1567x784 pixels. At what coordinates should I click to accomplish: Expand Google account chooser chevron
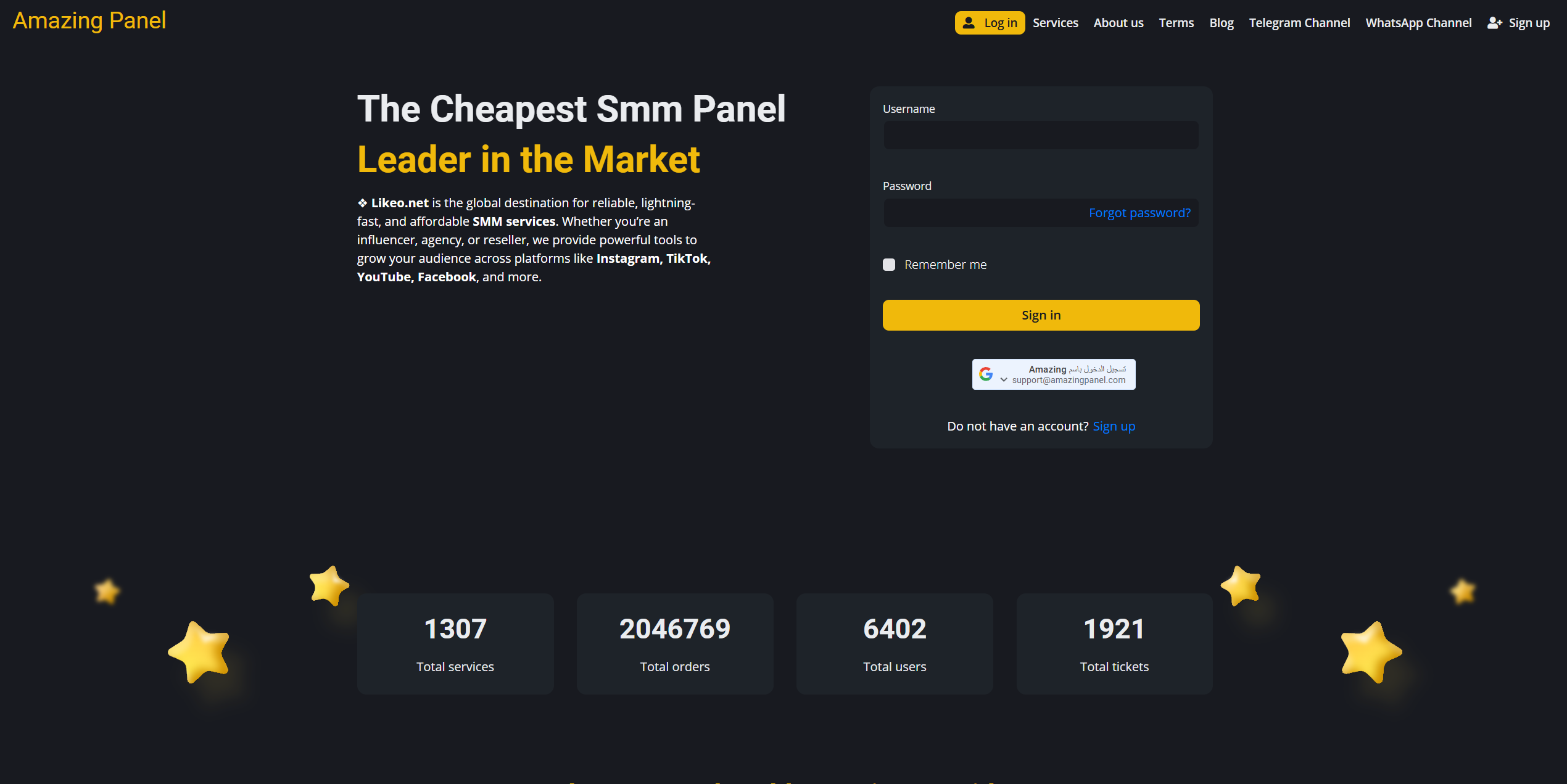(x=1004, y=380)
